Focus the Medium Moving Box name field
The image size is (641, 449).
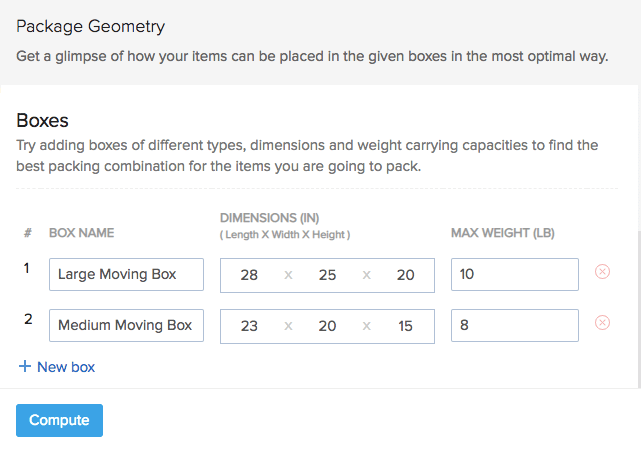[x=126, y=325]
